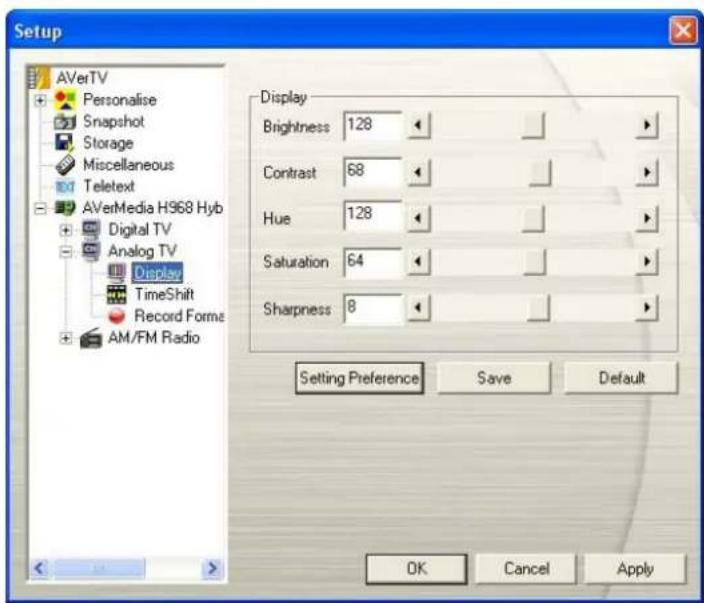Click tree scrollbar left arrow

(x=39, y=568)
